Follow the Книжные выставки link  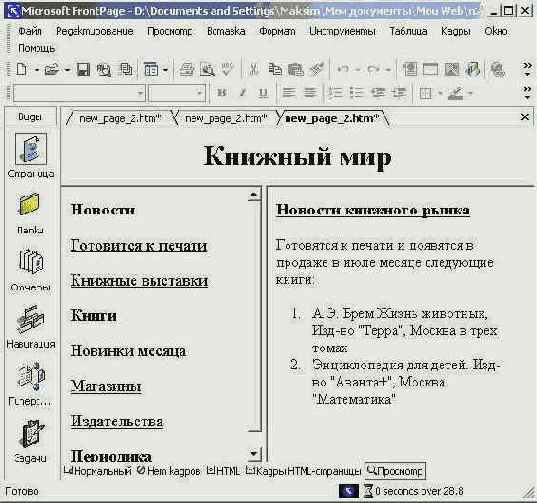139,281
